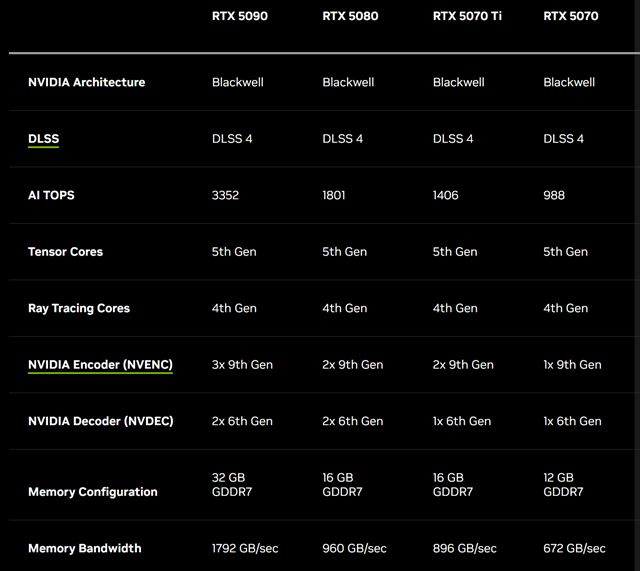This screenshot has width=640, height=571.
Task: Click RTX 5080's 4th Gen Ray Tracing value
Action: [344, 308]
